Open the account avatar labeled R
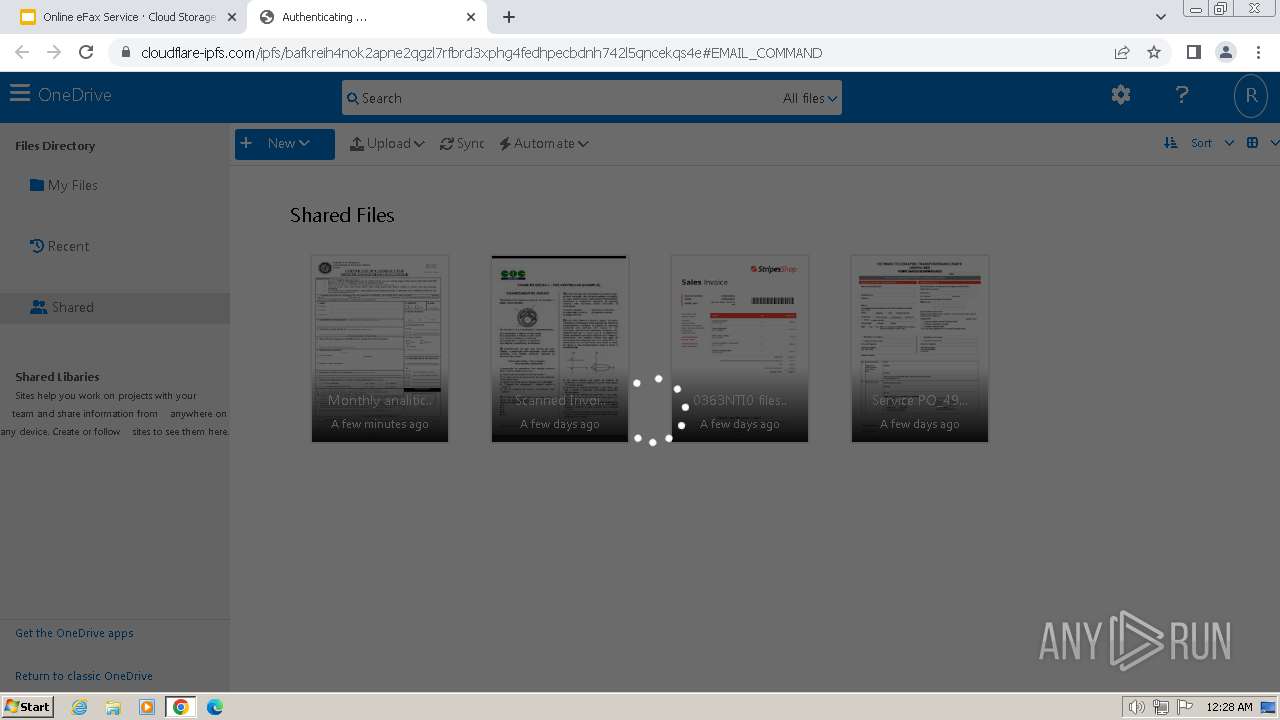Viewport: 1280px width, 720px height. pos(1250,95)
